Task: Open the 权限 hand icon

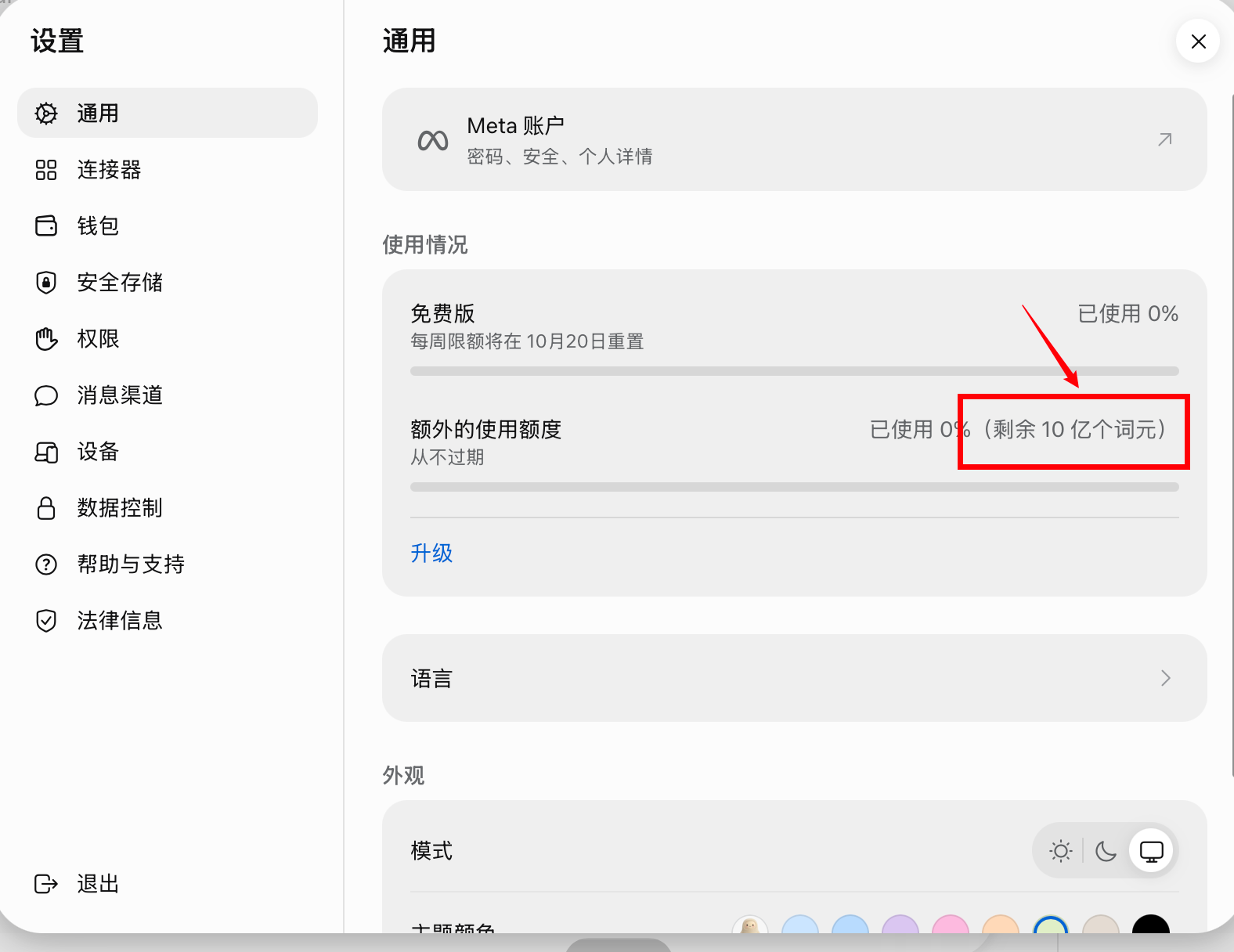Action: (46, 338)
